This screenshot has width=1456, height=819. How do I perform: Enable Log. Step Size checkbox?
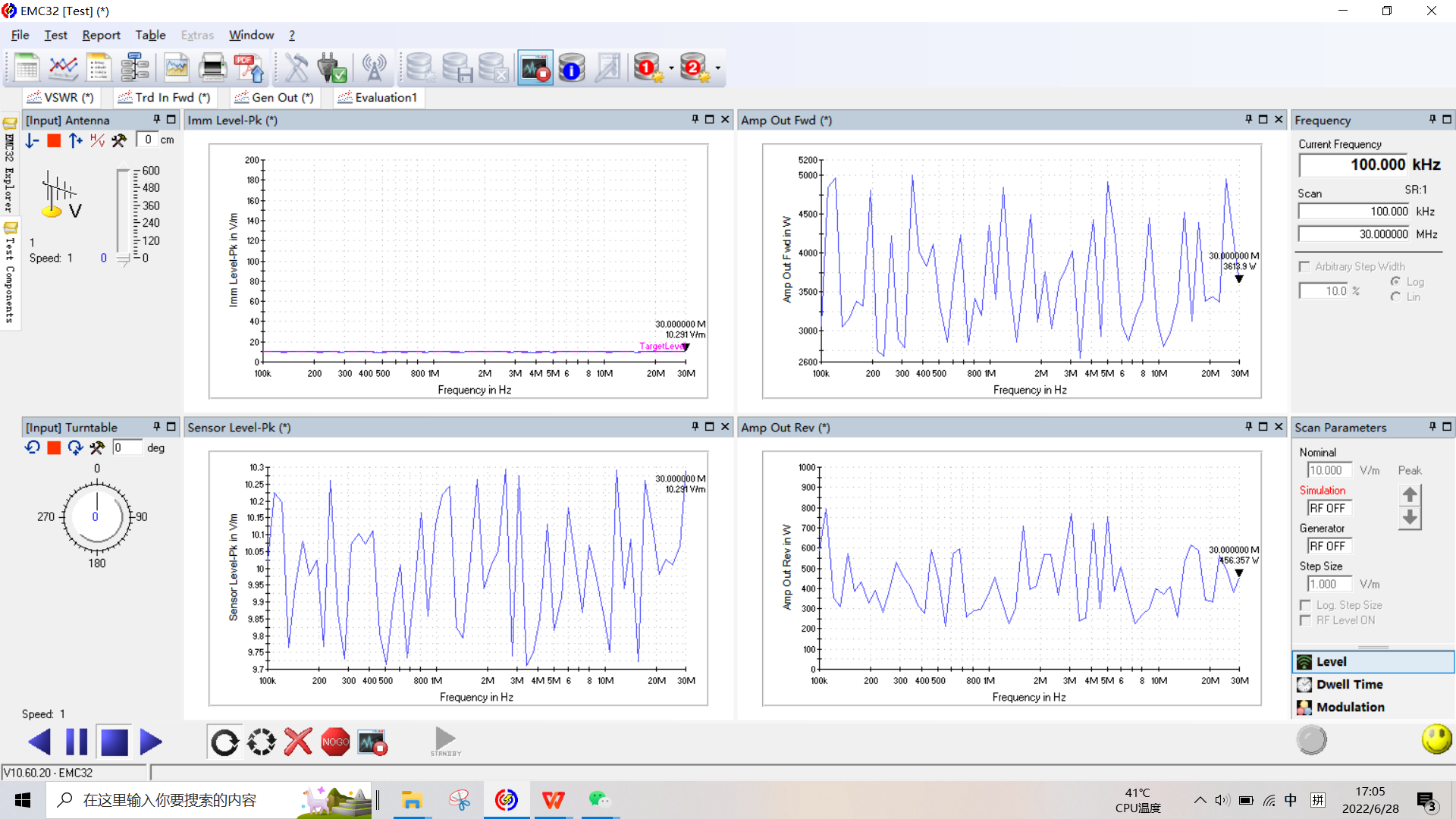(x=1305, y=605)
